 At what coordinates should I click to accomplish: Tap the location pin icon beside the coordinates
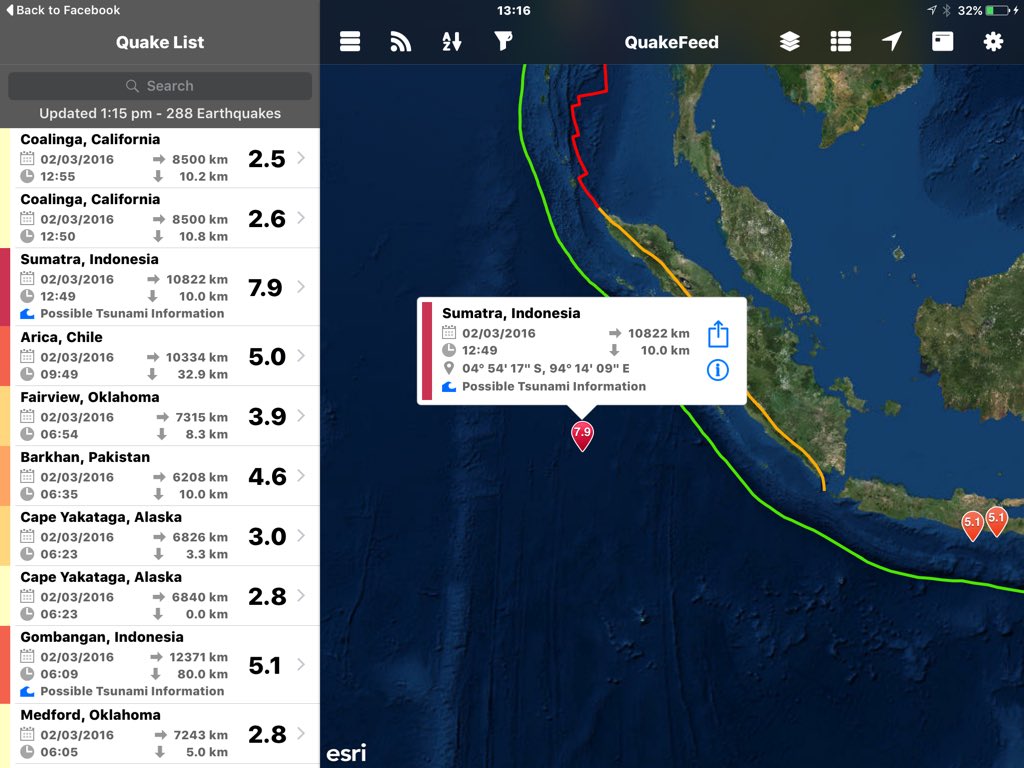click(x=449, y=368)
